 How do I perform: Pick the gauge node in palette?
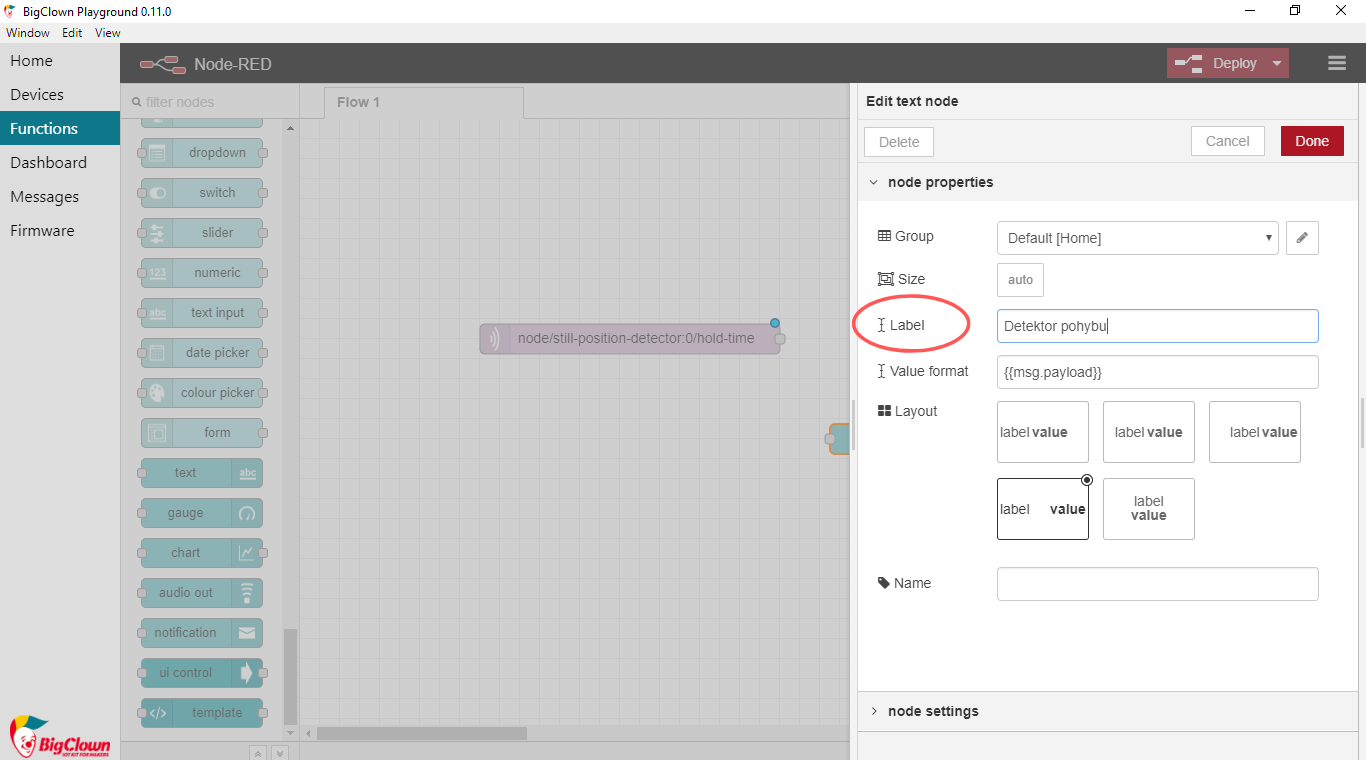tap(202, 513)
